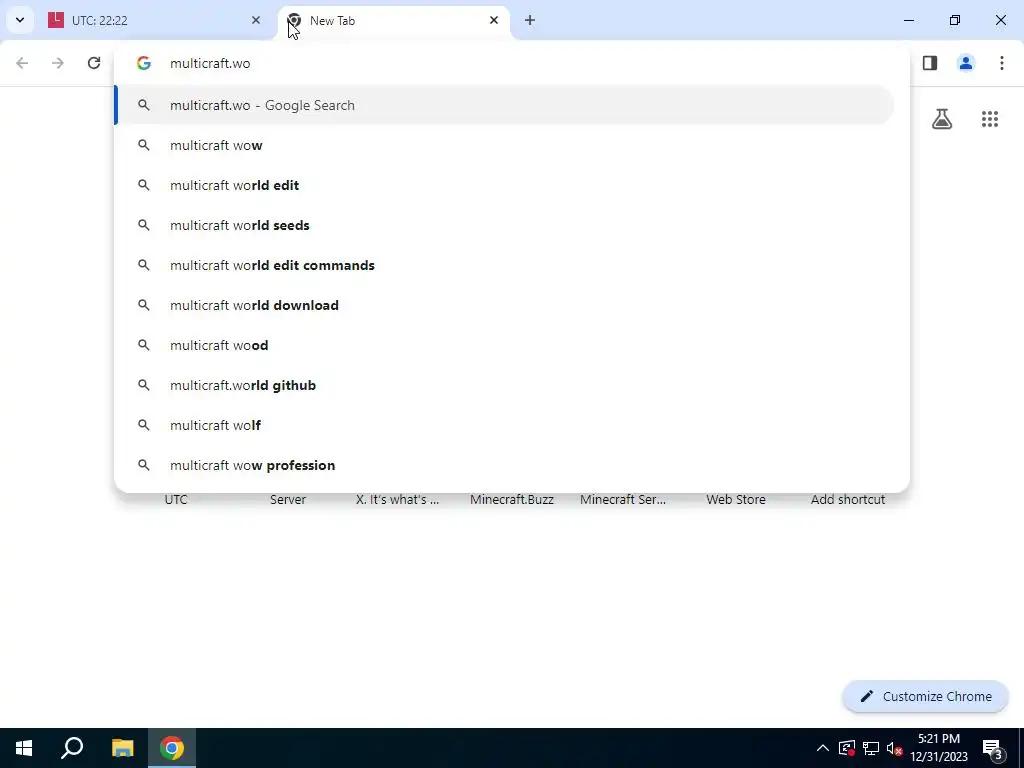Viewport: 1024px width, 768px height.
Task: Open the side panel icon
Action: pyautogui.click(x=930, y=63)
